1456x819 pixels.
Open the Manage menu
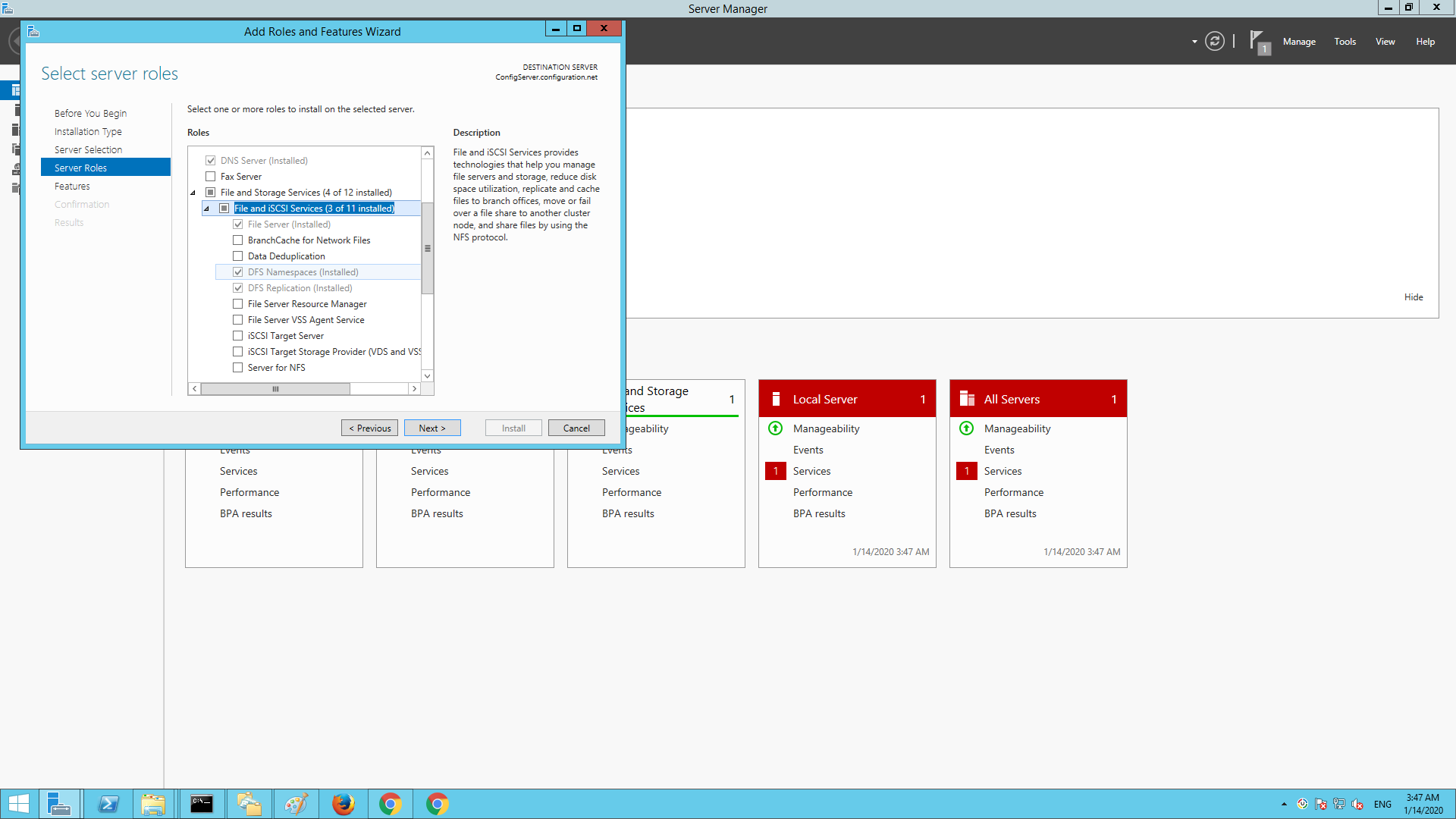(x=1299, y=42)
